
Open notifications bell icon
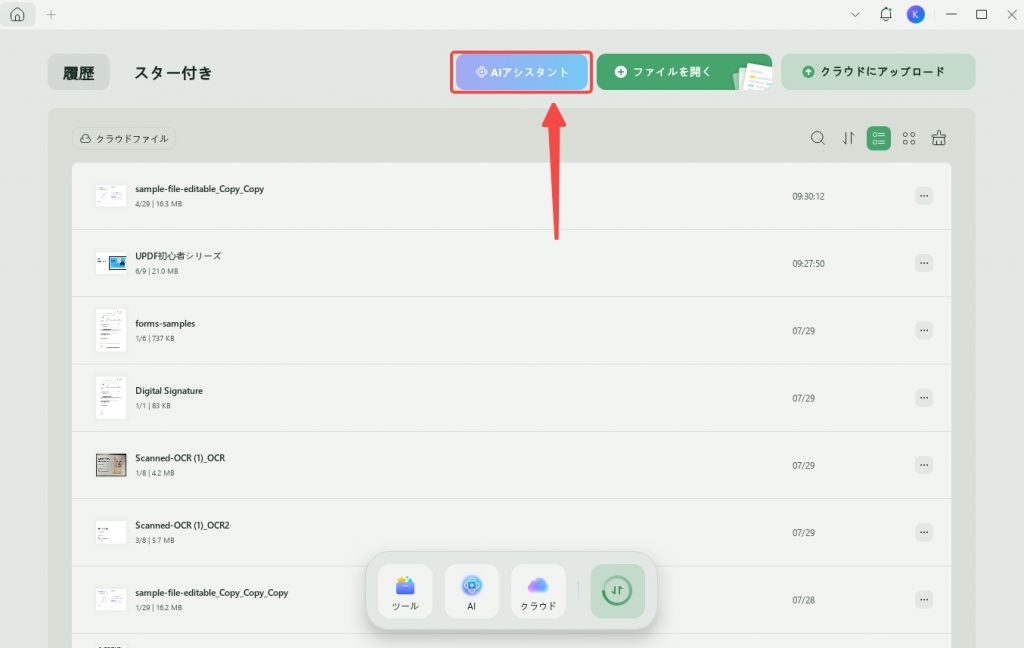886,14
